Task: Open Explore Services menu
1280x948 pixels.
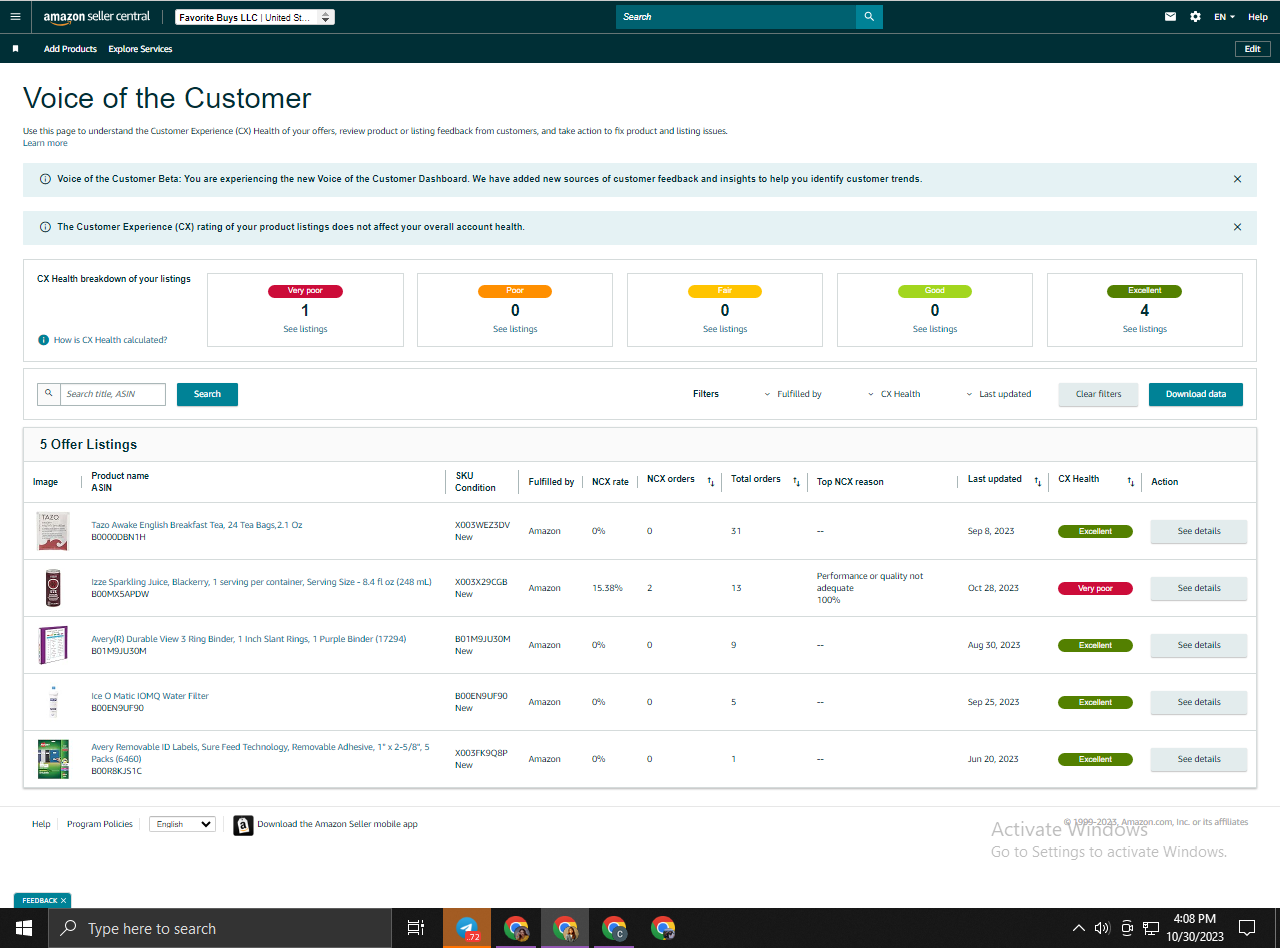Action: (140, 49)
